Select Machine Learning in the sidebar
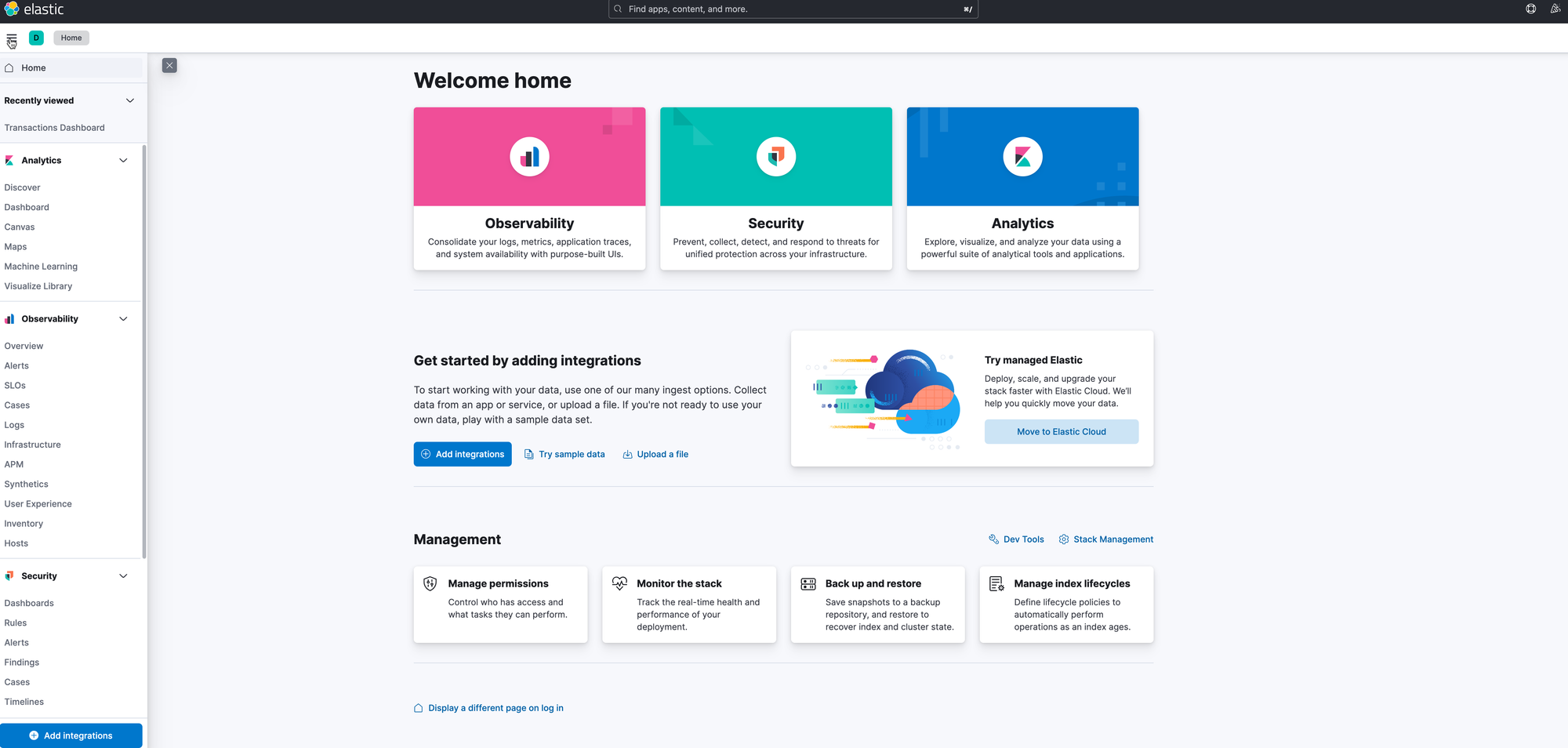This screenshot has width=1568, height=748. coord(41,267)
